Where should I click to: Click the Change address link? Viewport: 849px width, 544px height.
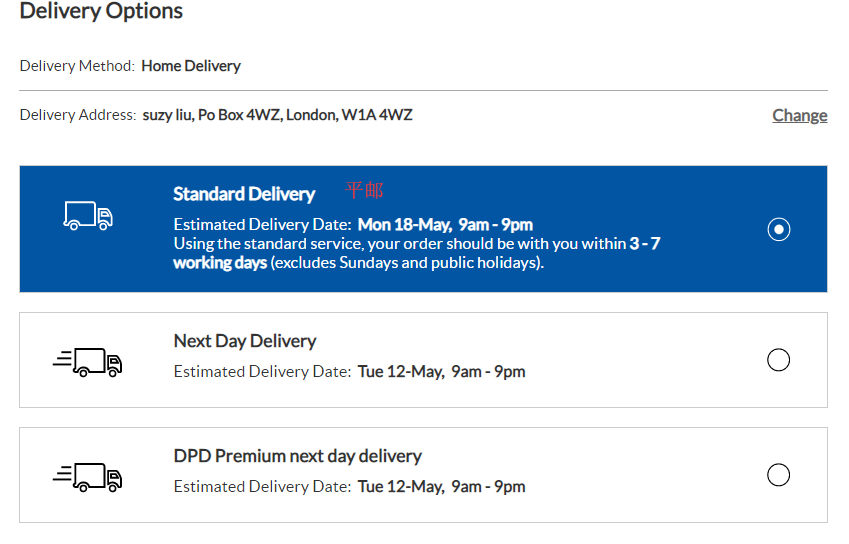click(x=799, y=115)
